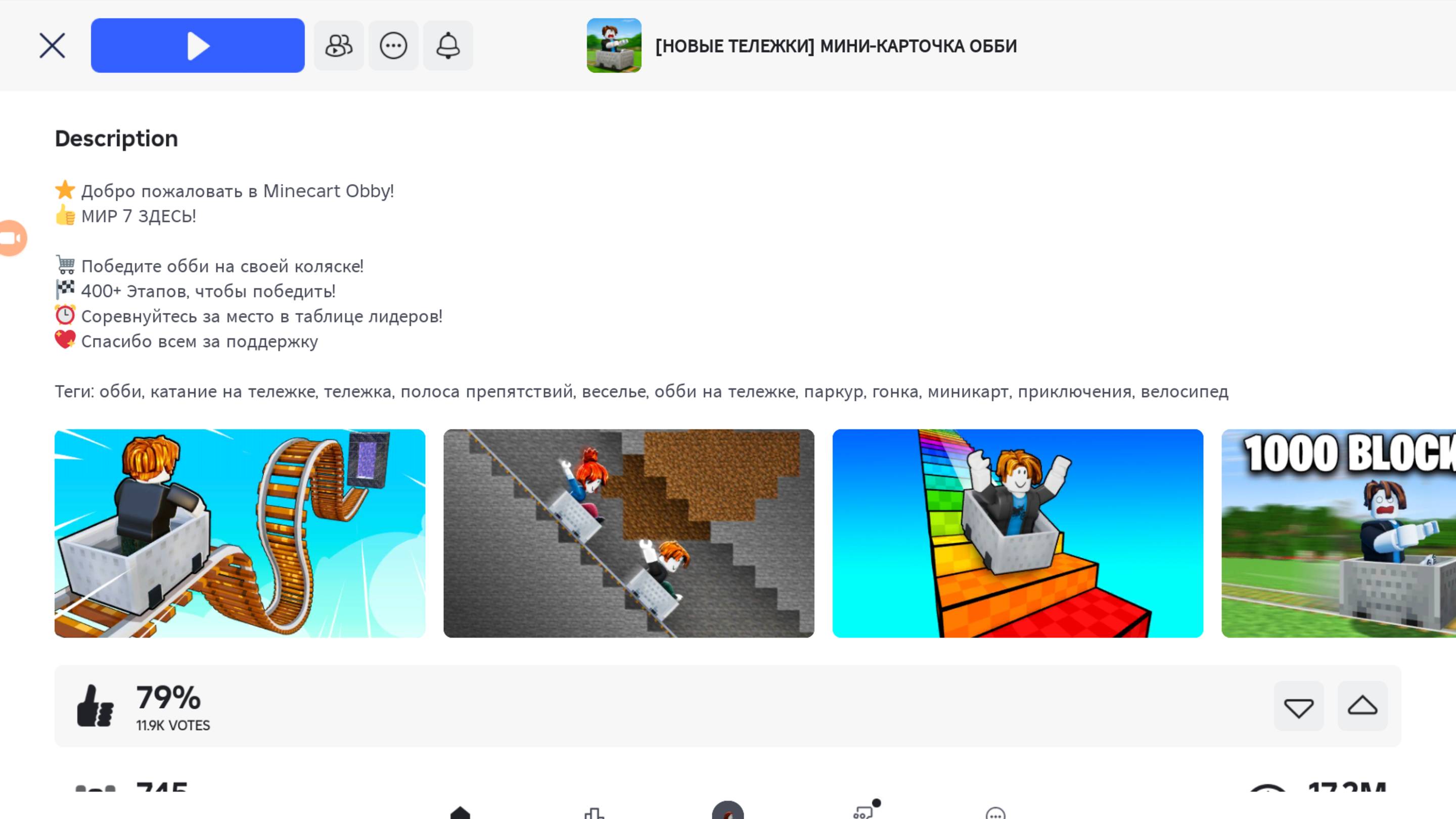Image resolution: width=1456 pixels, height=819 pixels.
Task: Toggle notifications with the bell icon
Action: [x=448, y=46]
